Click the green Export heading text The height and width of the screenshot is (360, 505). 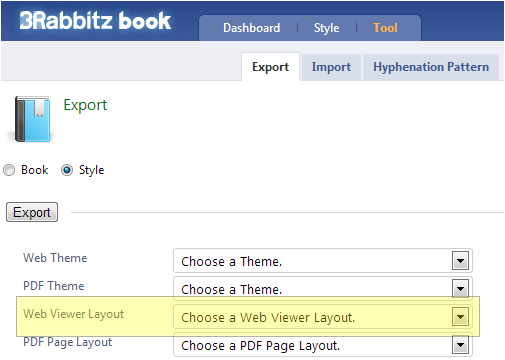tap(85, 105)
